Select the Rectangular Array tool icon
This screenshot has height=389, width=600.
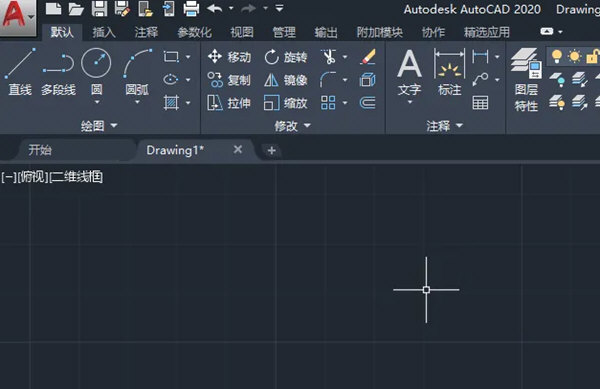click(x=328, y=103)
